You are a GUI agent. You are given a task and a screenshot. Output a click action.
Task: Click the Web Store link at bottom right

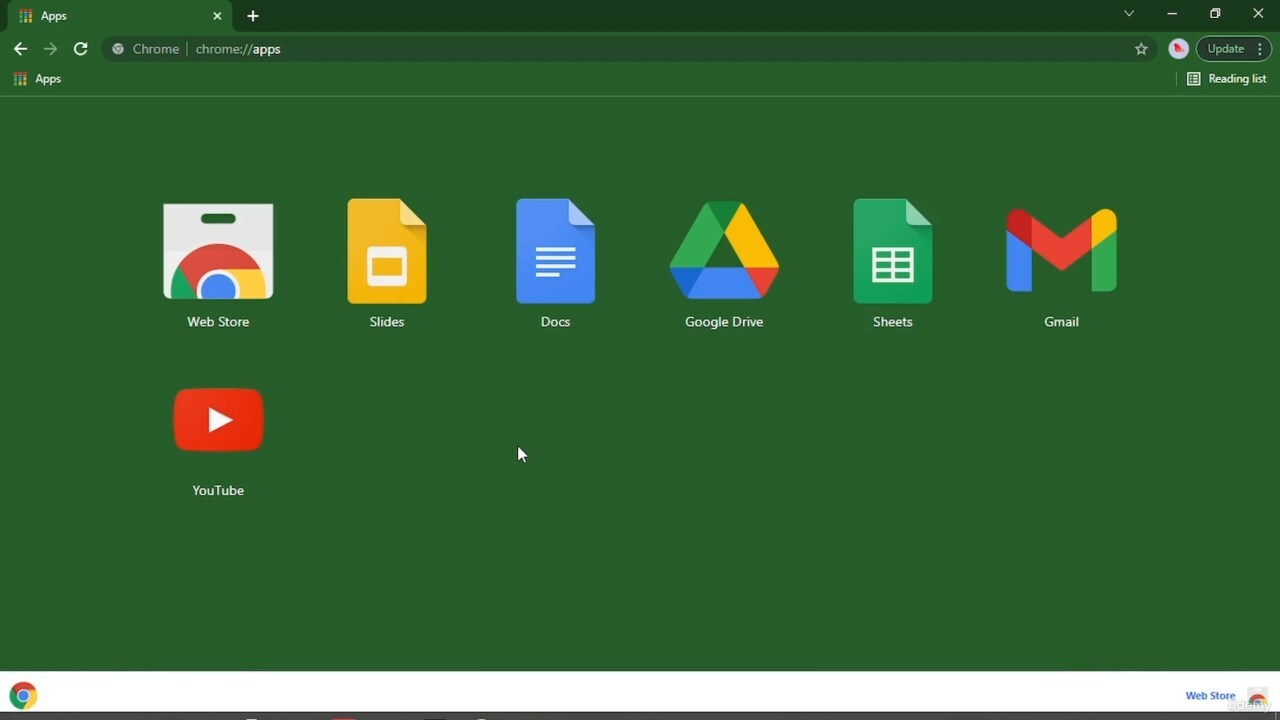[x=1210, y=696]
